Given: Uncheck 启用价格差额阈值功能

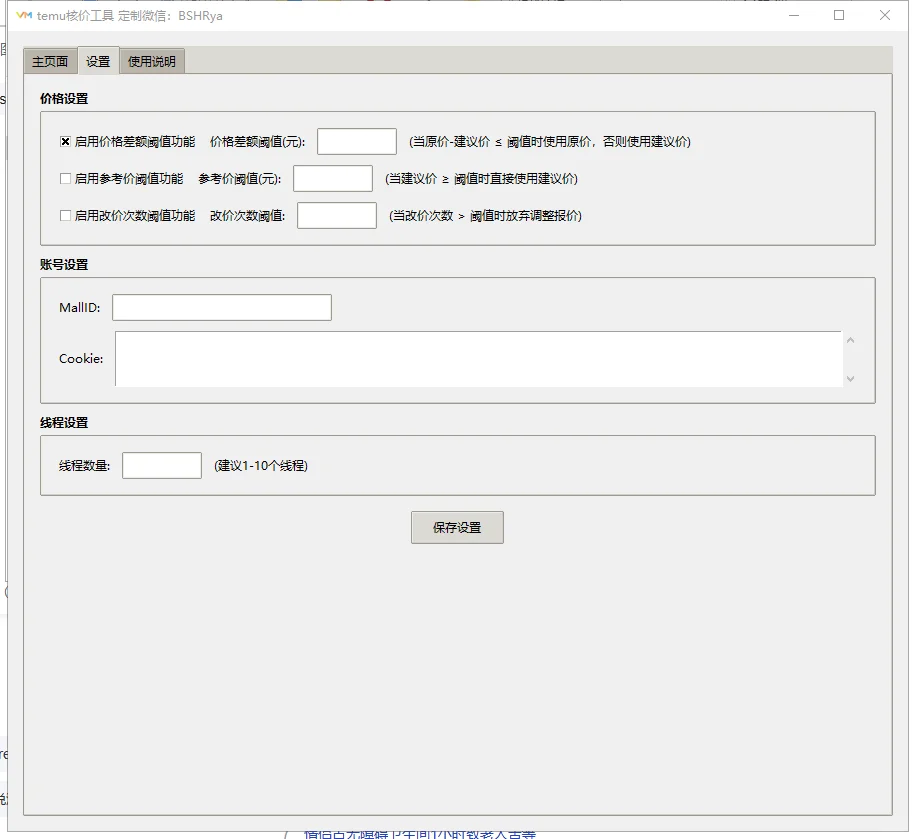Looking at the screenshot, I should click(64, 141).
